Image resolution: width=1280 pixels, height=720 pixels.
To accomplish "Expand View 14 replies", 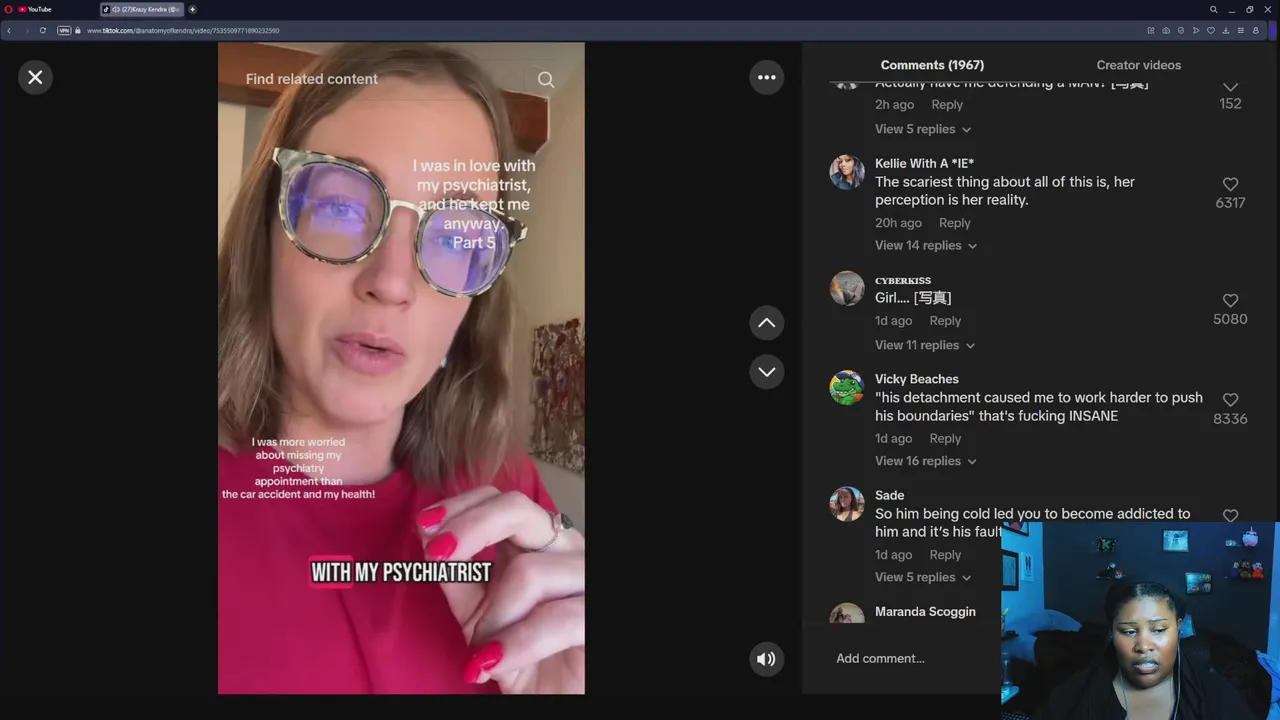I will (x=926, y=245).
